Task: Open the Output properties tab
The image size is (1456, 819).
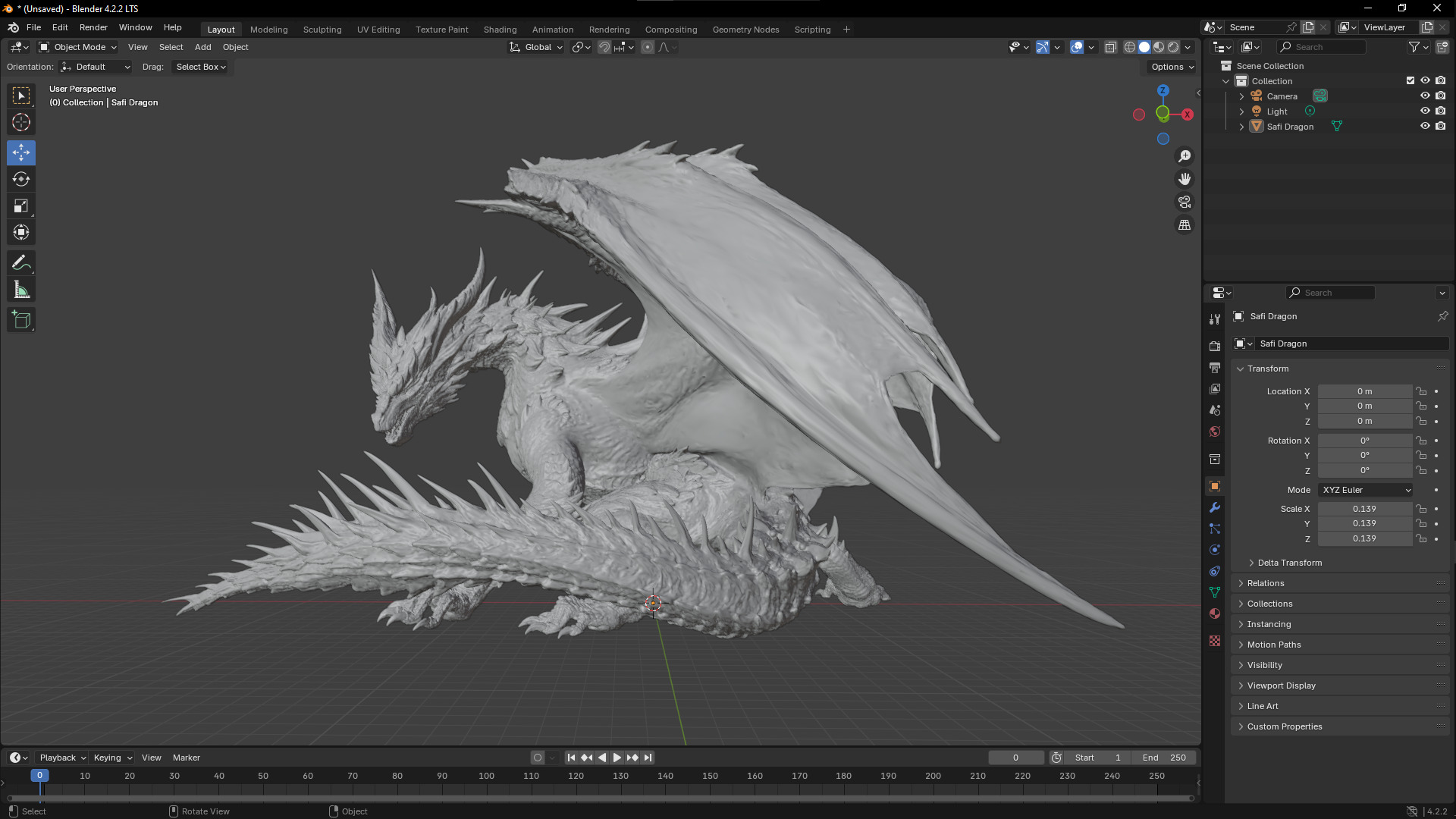Action: tap(1215, 368)
